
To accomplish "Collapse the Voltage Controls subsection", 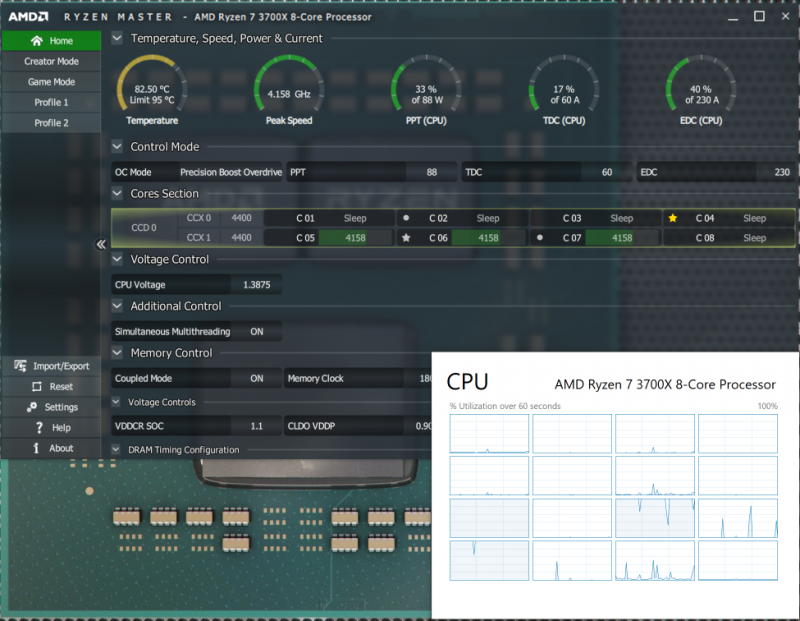I will click(116, 402).
